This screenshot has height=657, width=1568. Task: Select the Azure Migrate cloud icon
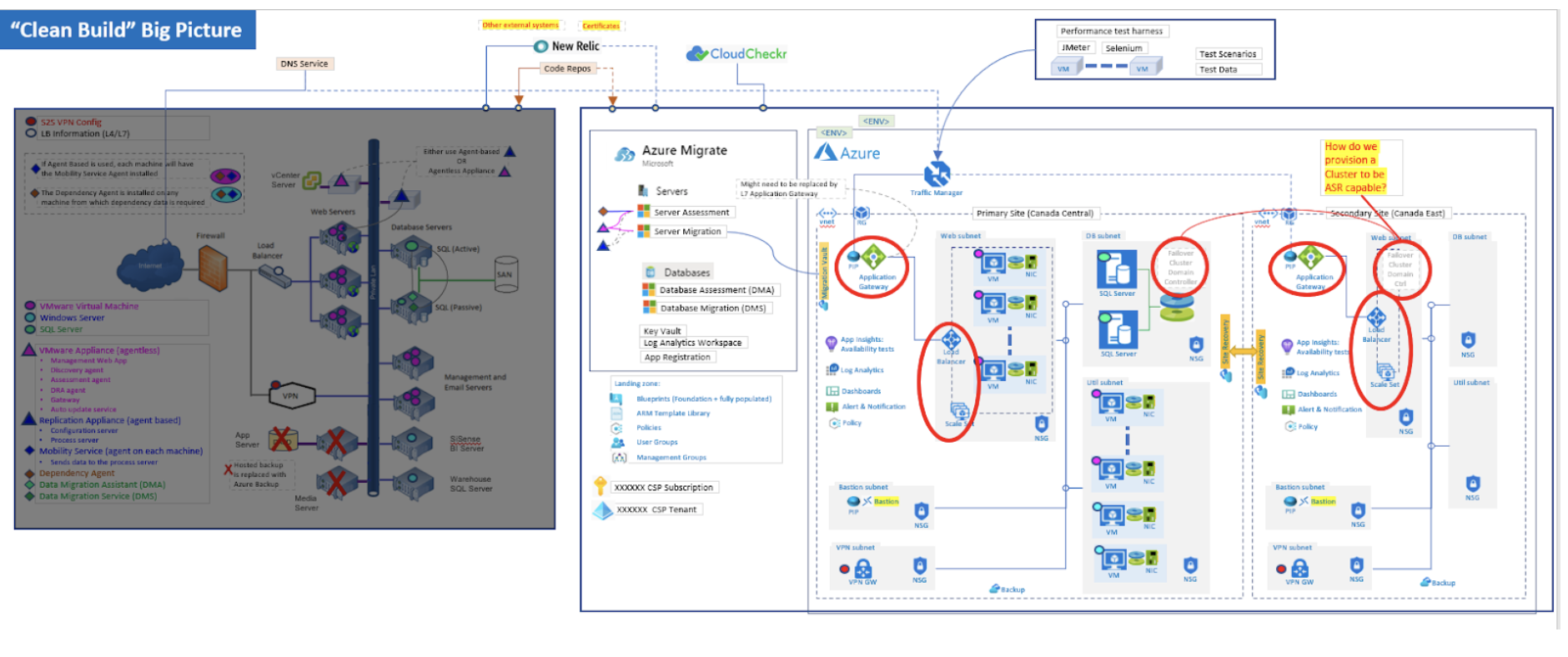click(x=625, y=154)
